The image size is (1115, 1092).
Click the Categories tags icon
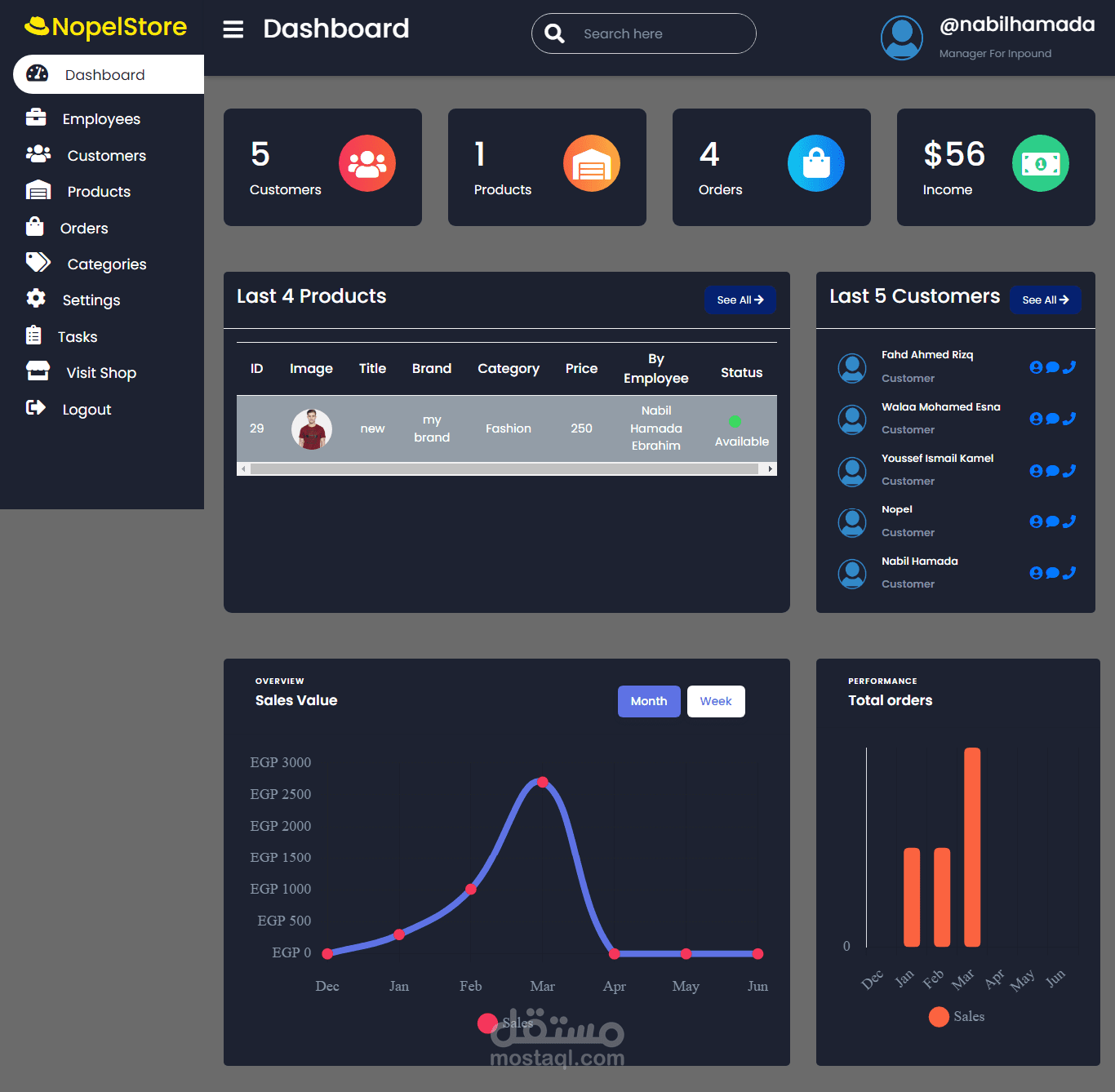[x=38, y=262]
